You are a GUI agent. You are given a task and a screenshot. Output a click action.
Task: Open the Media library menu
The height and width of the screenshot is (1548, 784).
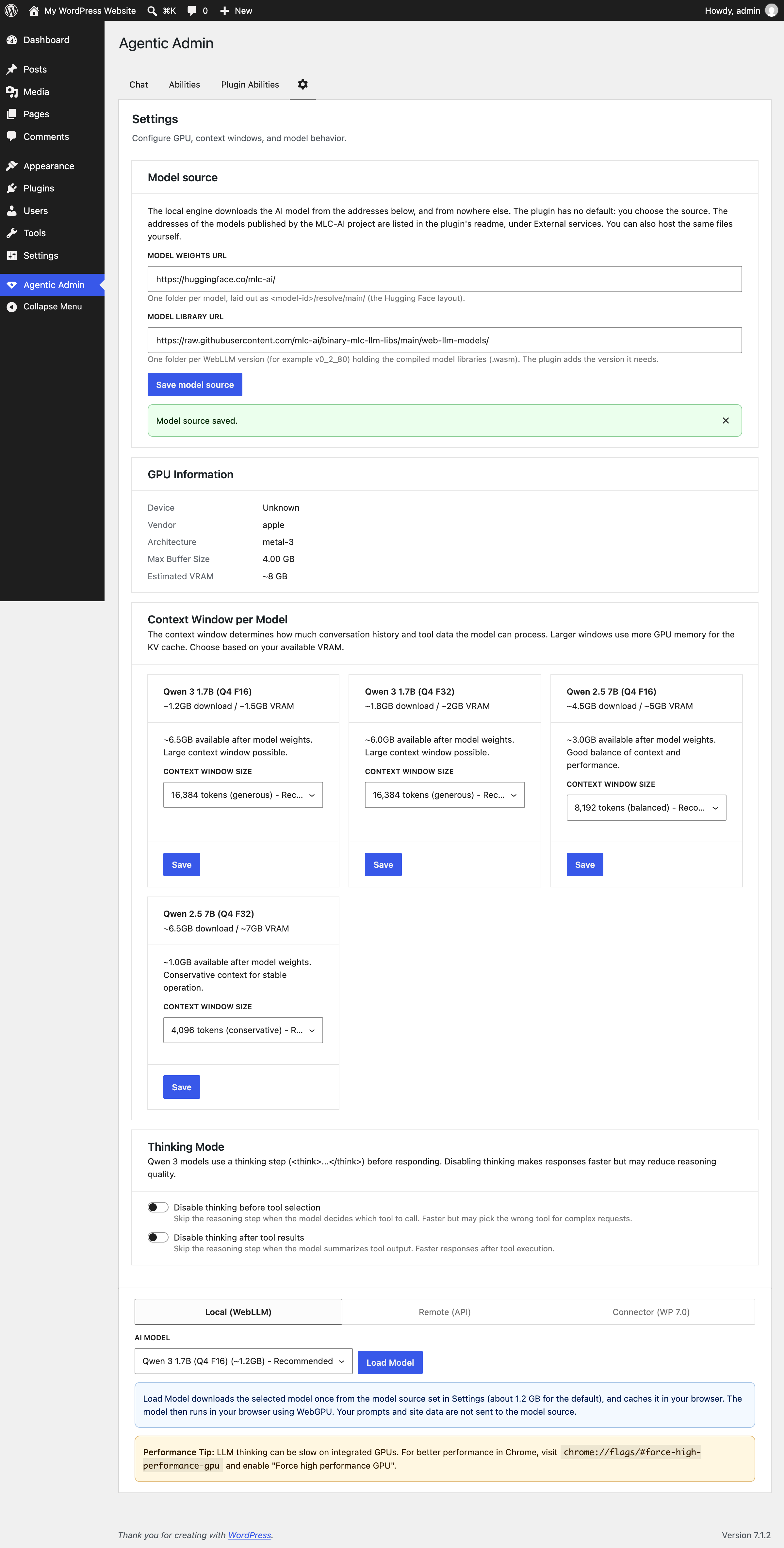coord(52,91)
